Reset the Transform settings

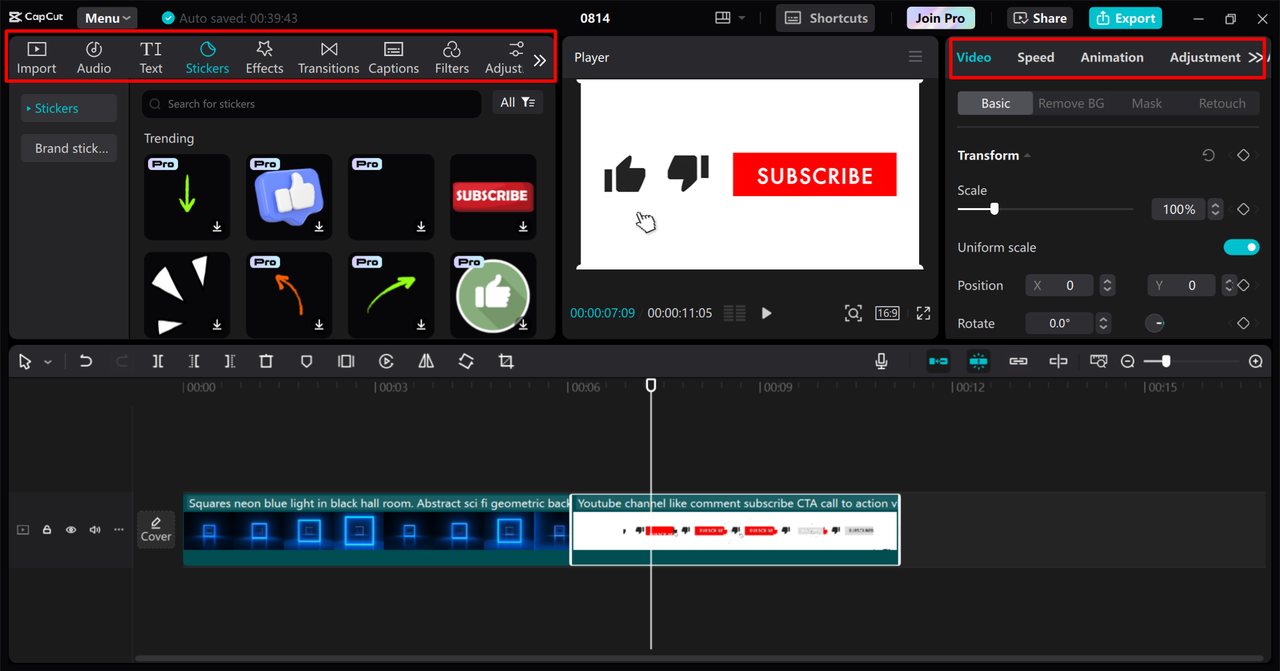pos(1209,155)
